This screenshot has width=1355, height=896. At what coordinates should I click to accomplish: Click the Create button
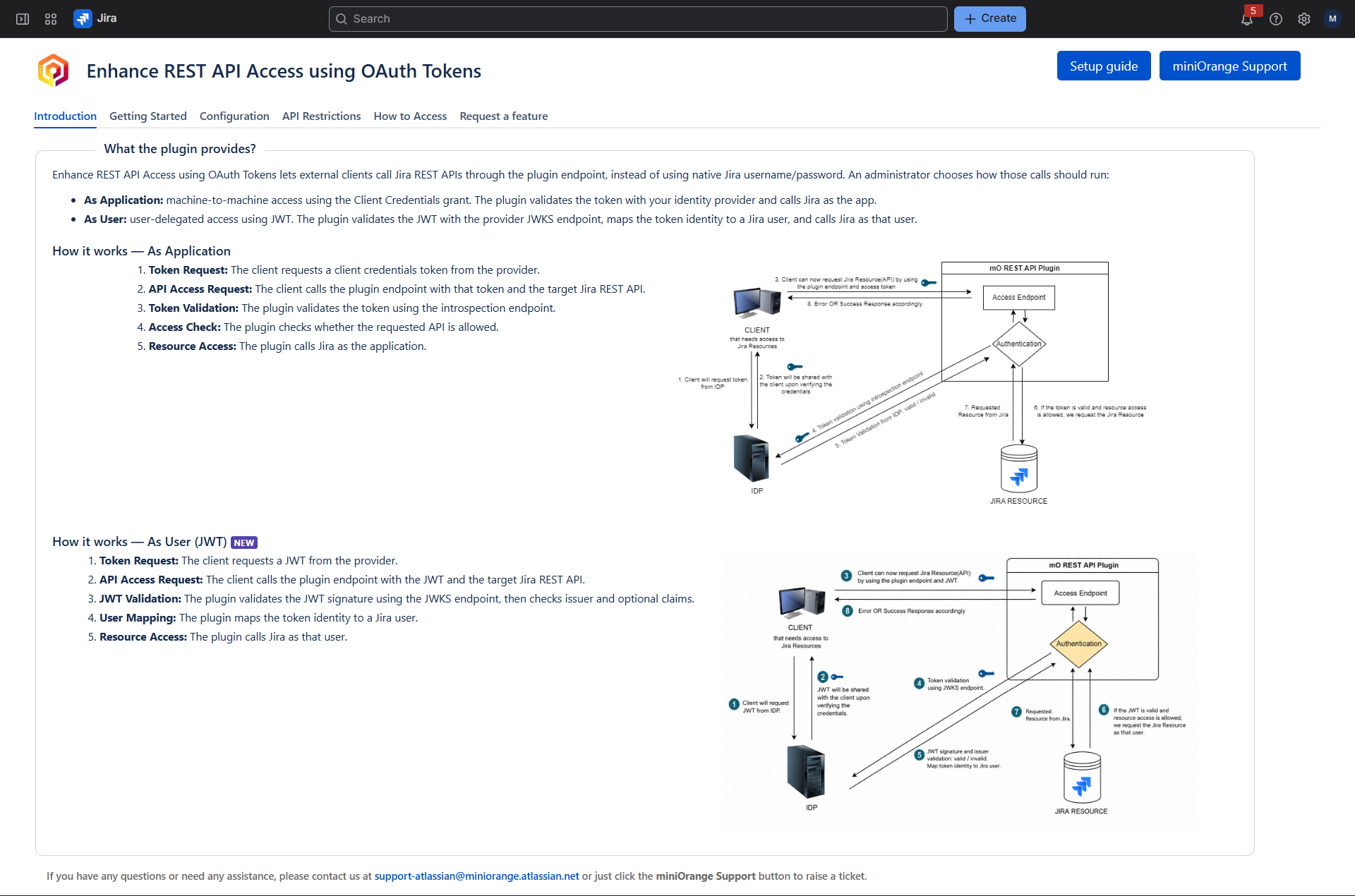coord(989,19)
